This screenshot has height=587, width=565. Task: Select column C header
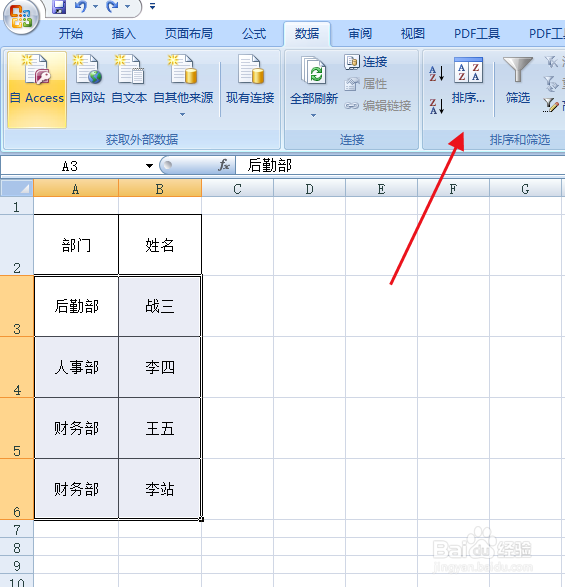click(237, 189)
